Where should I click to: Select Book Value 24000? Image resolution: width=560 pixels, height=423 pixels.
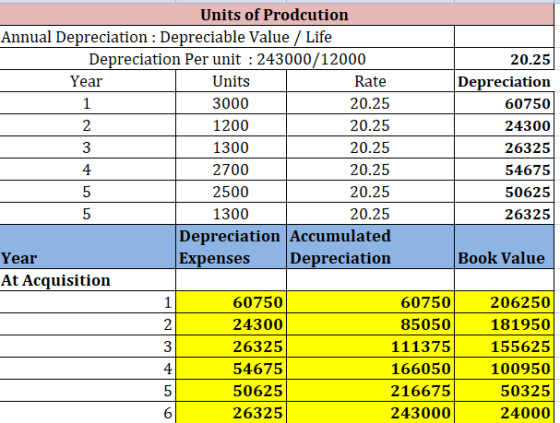pyautogui.click(x=504, y=412)
